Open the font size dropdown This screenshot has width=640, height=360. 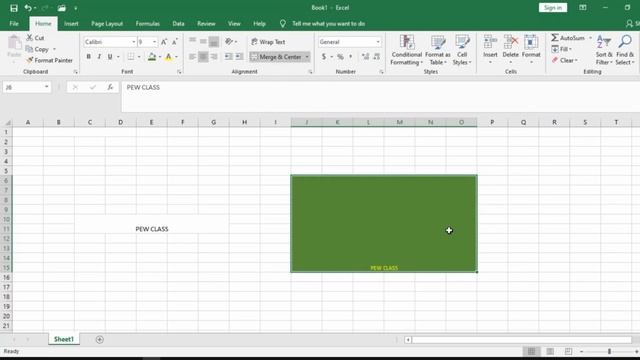click(154, 42)
